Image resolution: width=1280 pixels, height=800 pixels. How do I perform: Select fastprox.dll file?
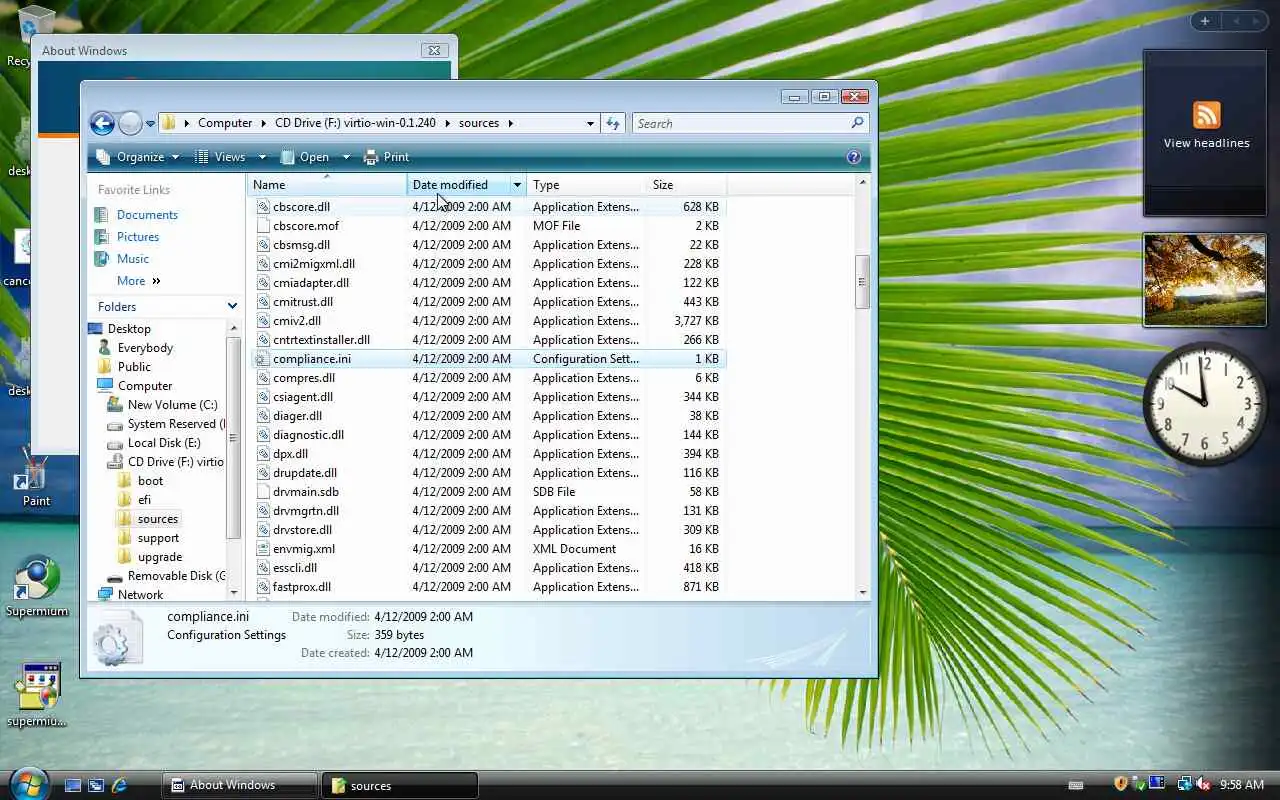click(x=302, y=587)
